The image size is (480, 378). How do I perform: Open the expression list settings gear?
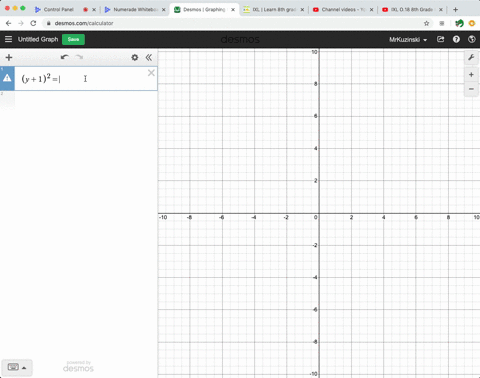135,57
